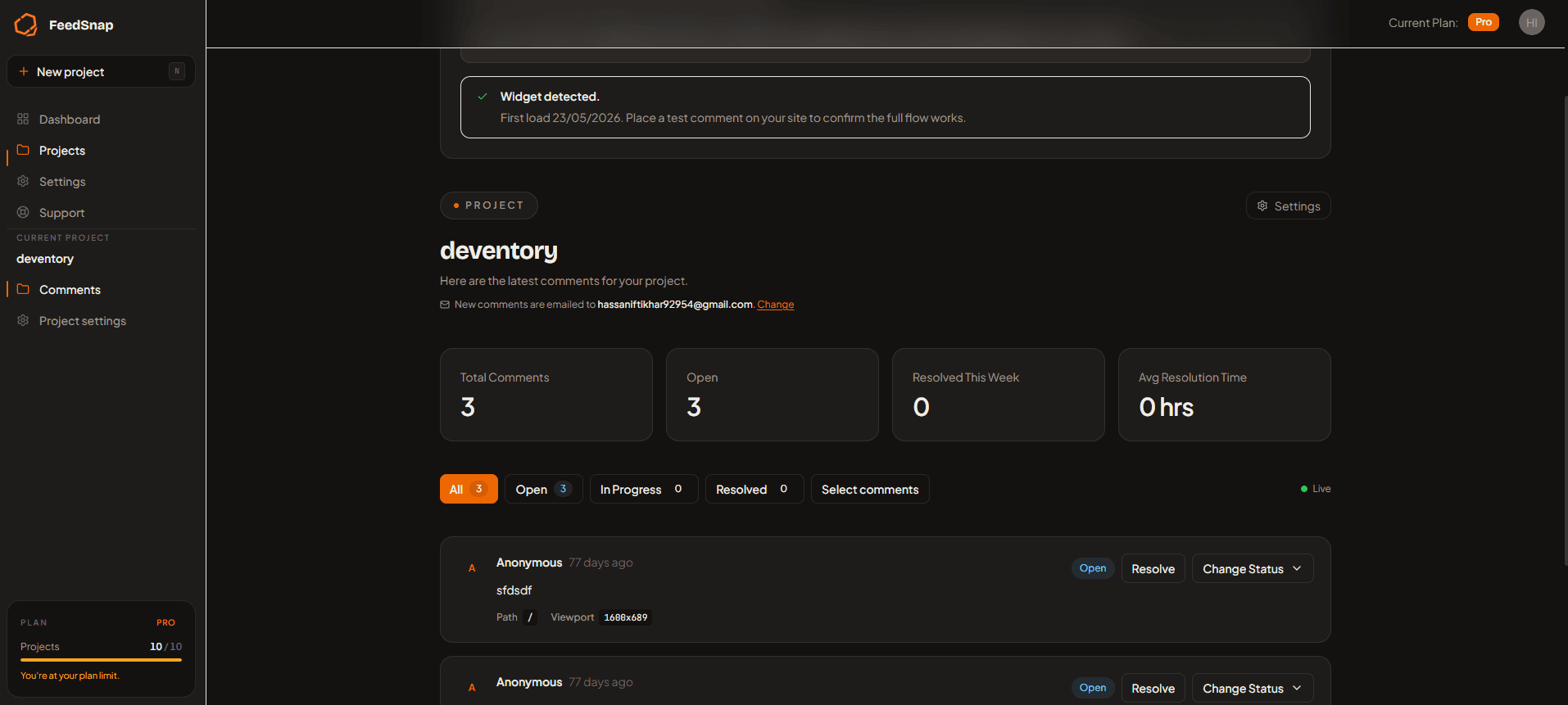
Task: Click the Support lifebuoy icon
Action: click(x=23, y=212)
